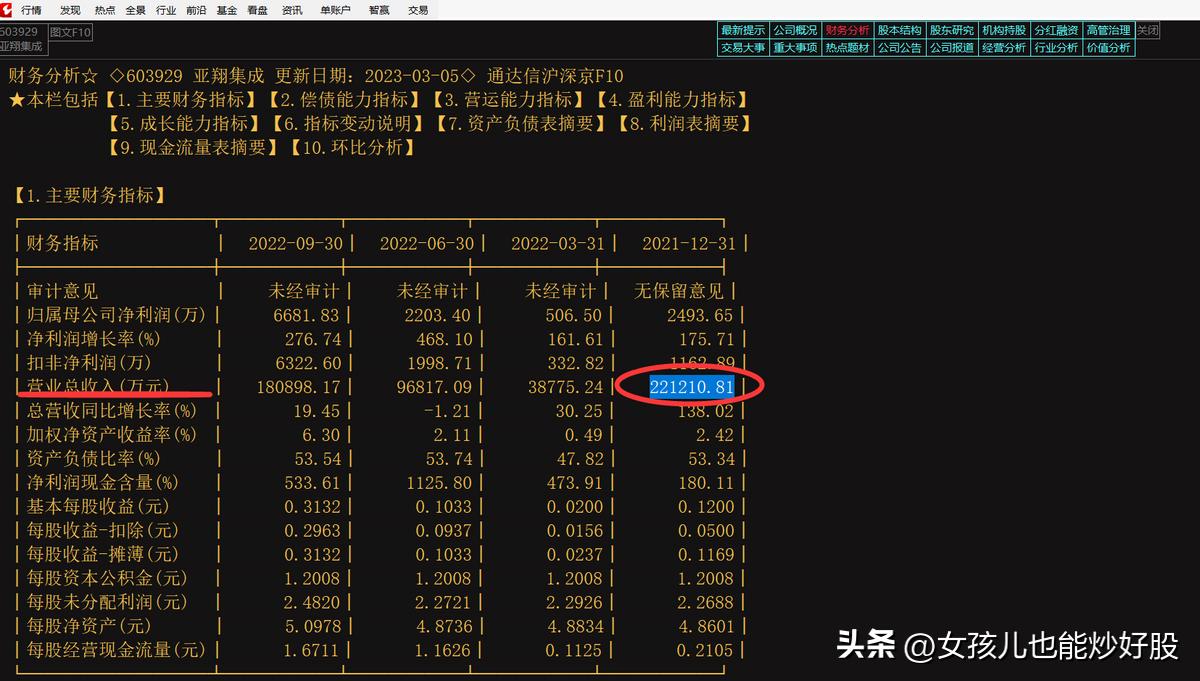Viewport: 1200px width, 681px height.
Task: Switch to the 股东研究 tab
Action: 951,31
